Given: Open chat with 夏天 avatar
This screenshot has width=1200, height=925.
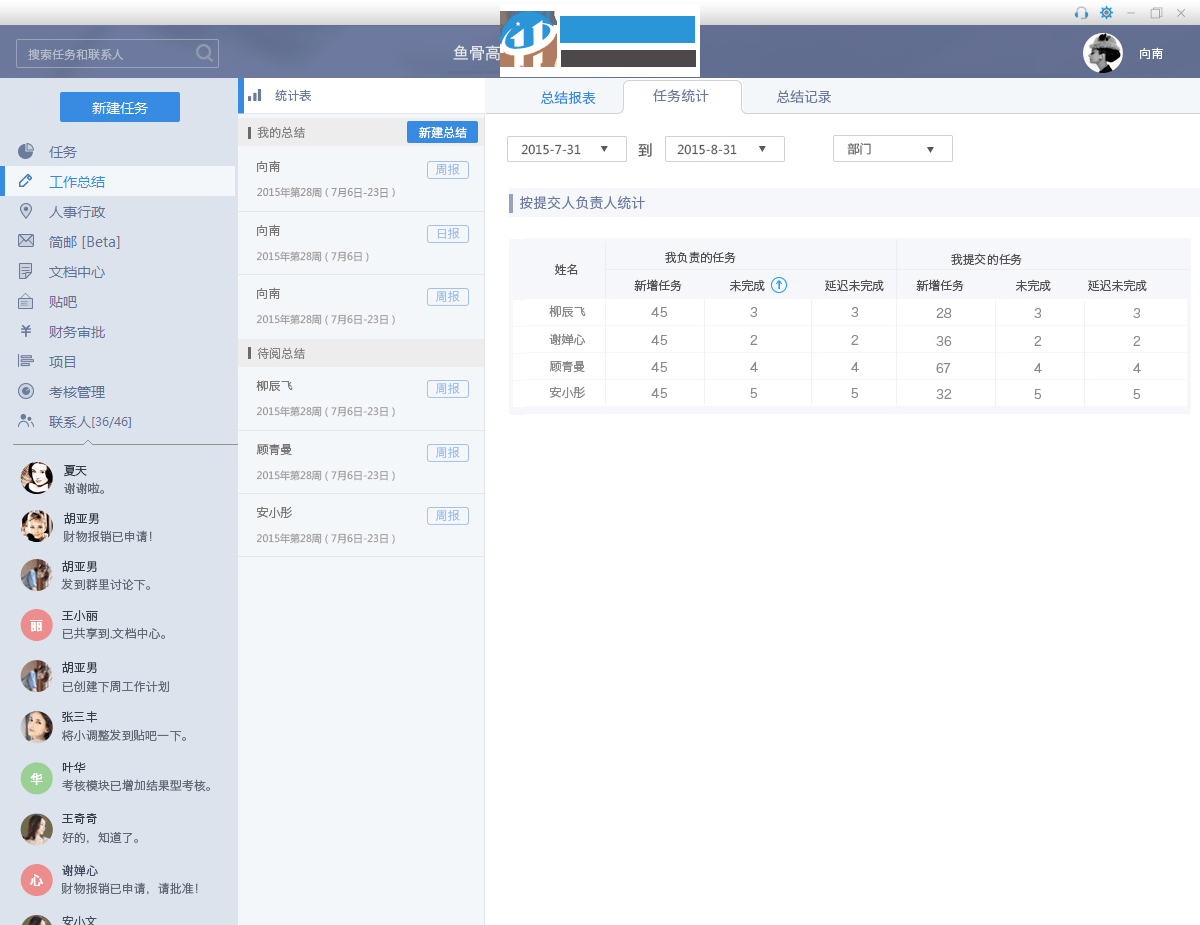Looking at the screenshot, I should [x=37, y=478].
